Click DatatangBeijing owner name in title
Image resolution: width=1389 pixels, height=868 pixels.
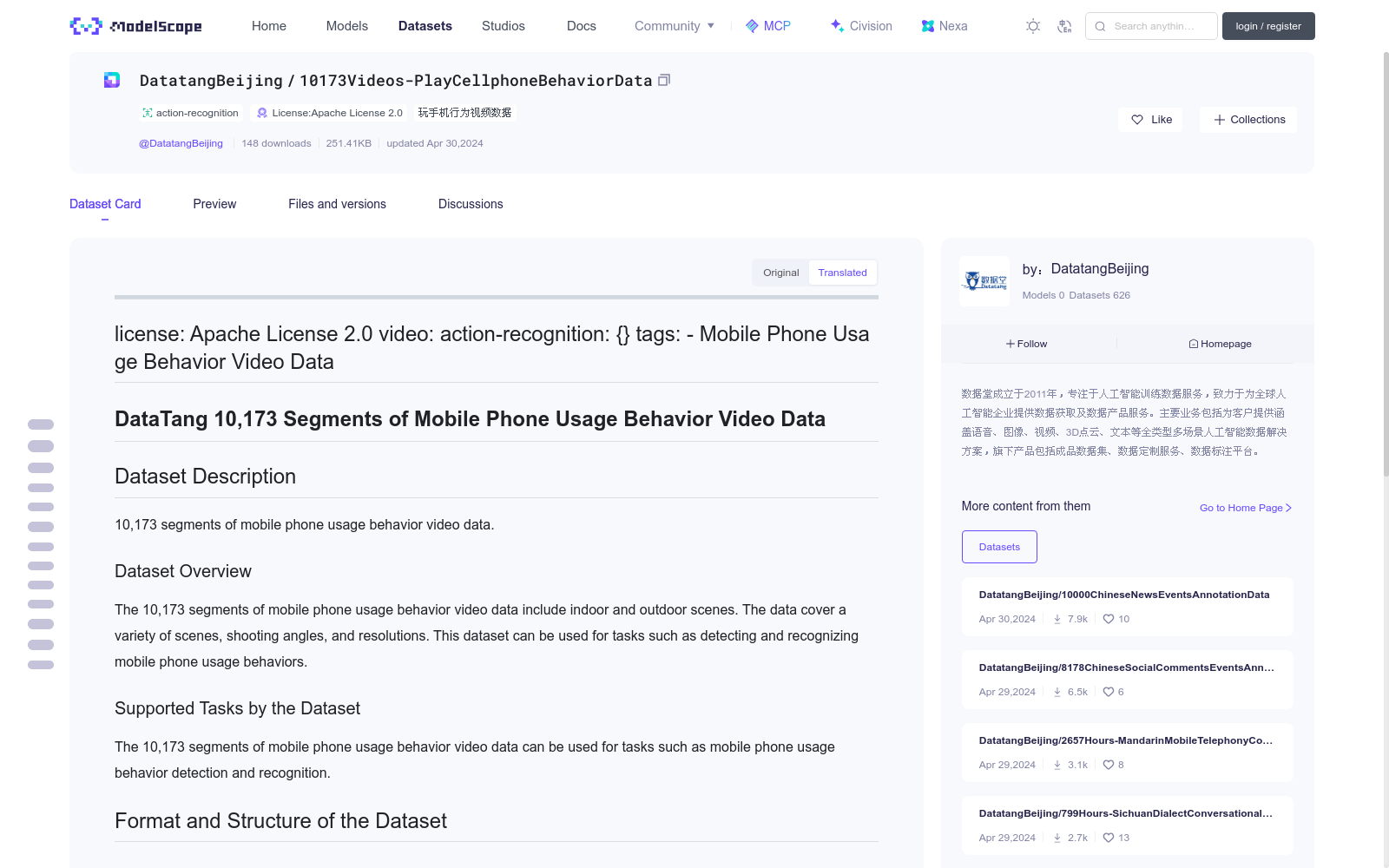pyautogui.click(x=211, y=81)
